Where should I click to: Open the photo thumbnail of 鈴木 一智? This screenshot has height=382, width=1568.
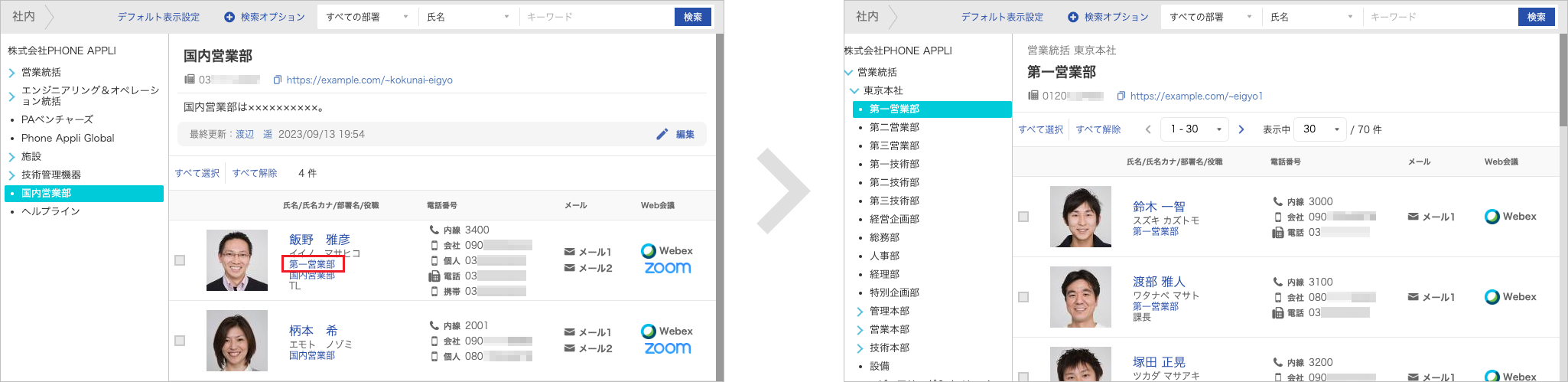(1081, 217)
